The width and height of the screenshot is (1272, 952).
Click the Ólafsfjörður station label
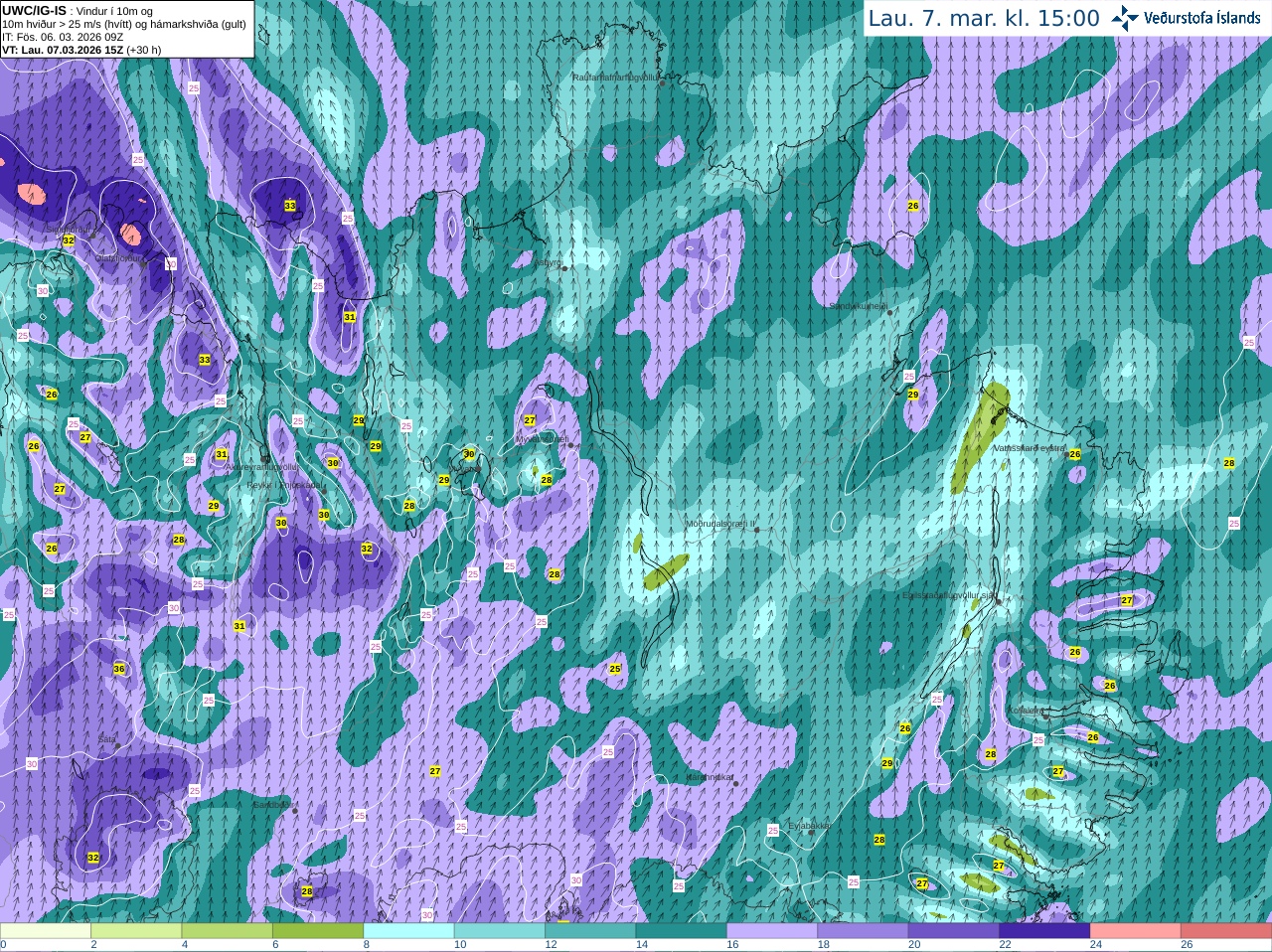coord(117,257)
